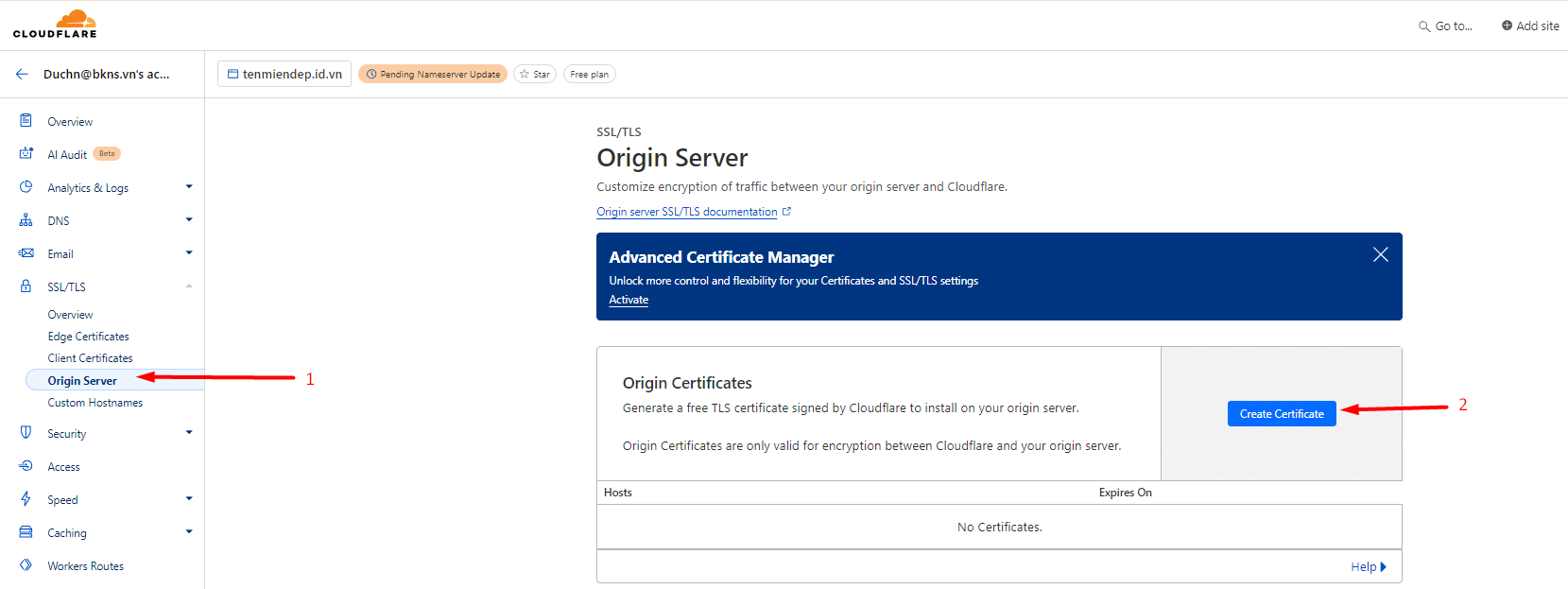Expand the Speed menu arrow

coord(189,498)
